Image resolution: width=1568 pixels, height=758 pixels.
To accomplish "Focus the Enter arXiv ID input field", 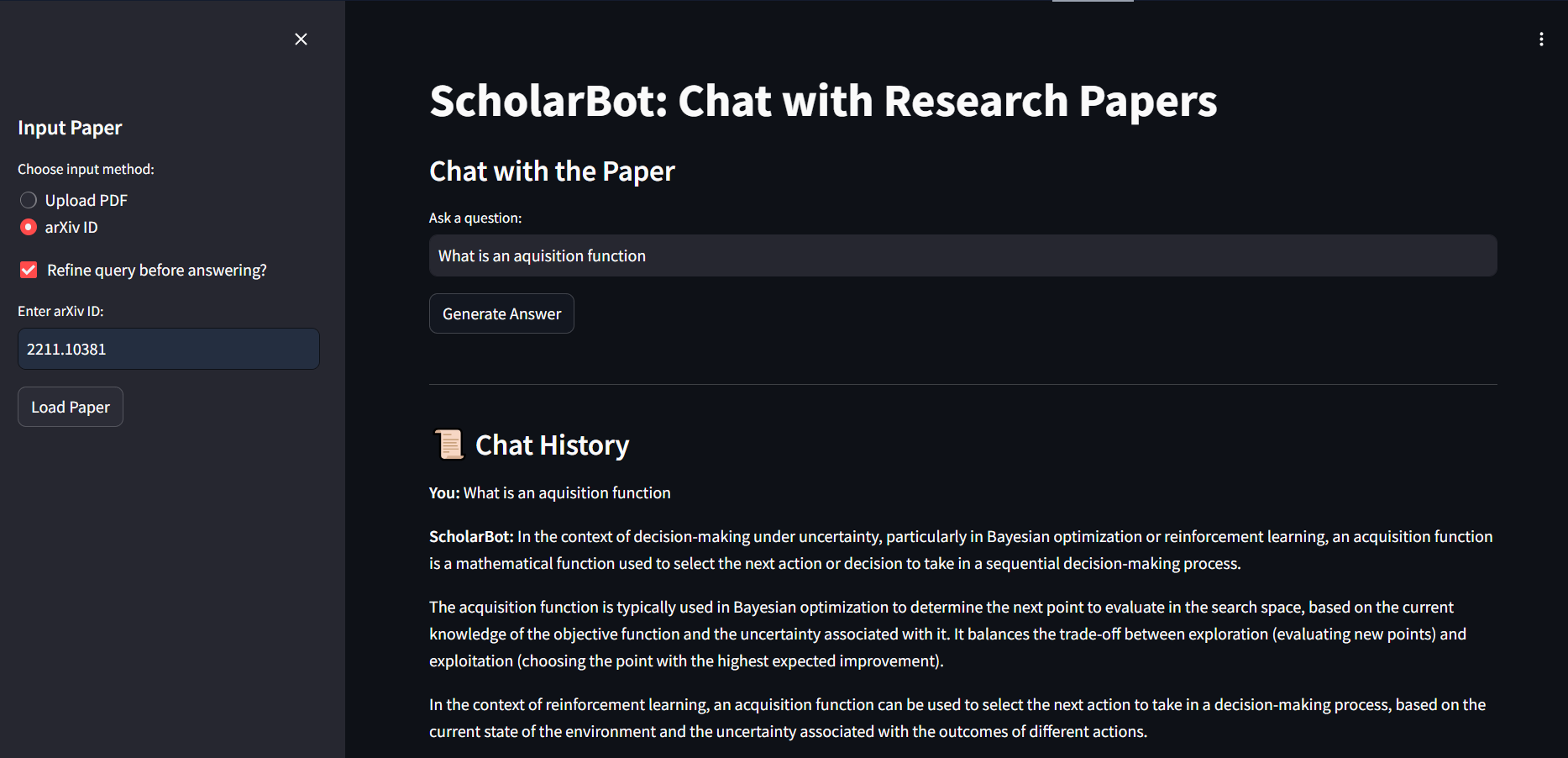I will (x=169, y=349).
